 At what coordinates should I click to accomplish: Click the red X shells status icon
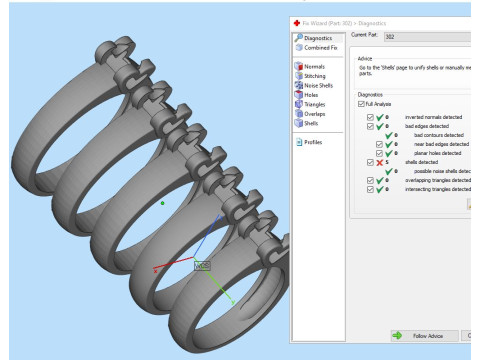point(379,162)
